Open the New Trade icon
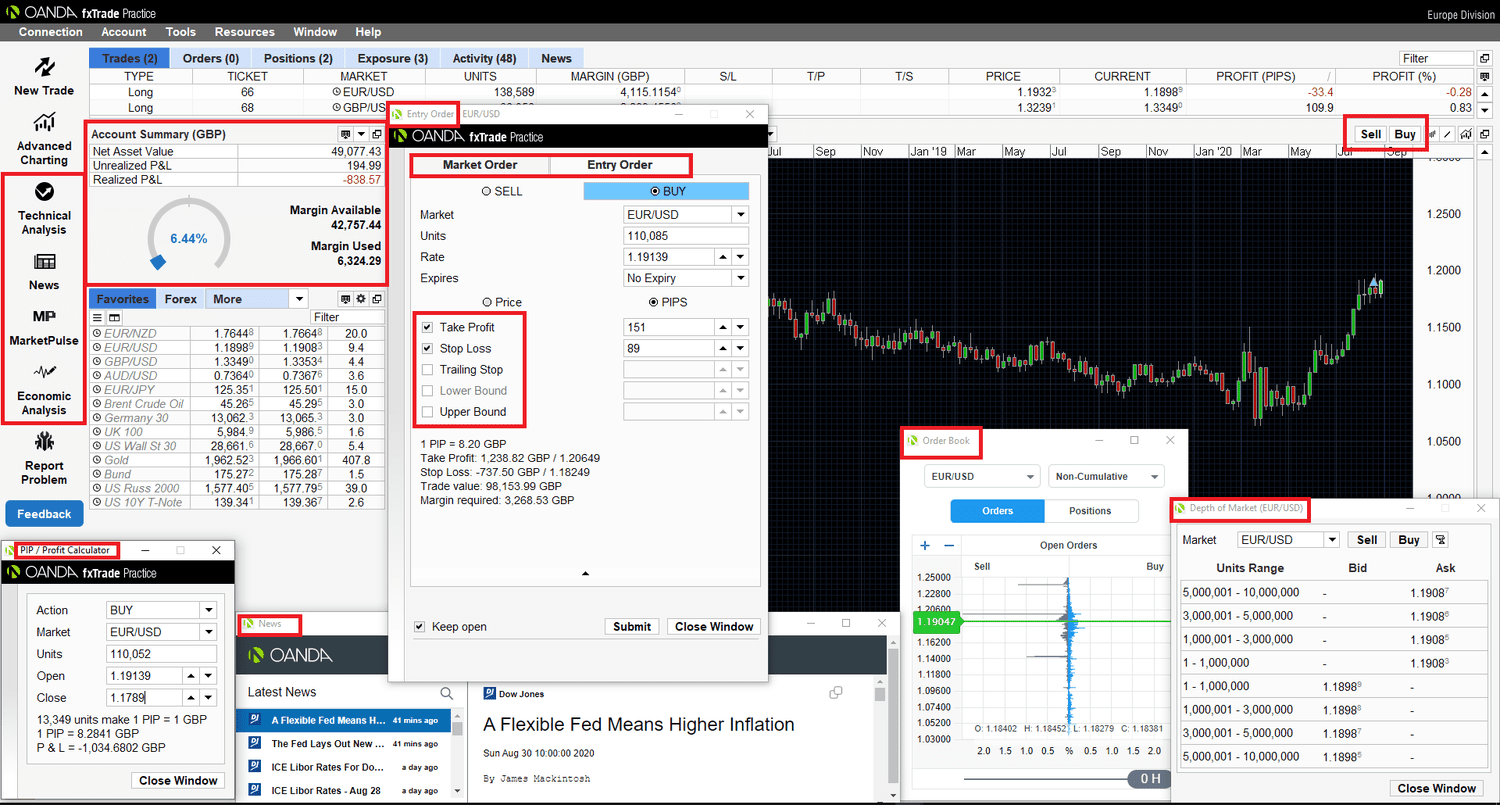 pos(44,68)
